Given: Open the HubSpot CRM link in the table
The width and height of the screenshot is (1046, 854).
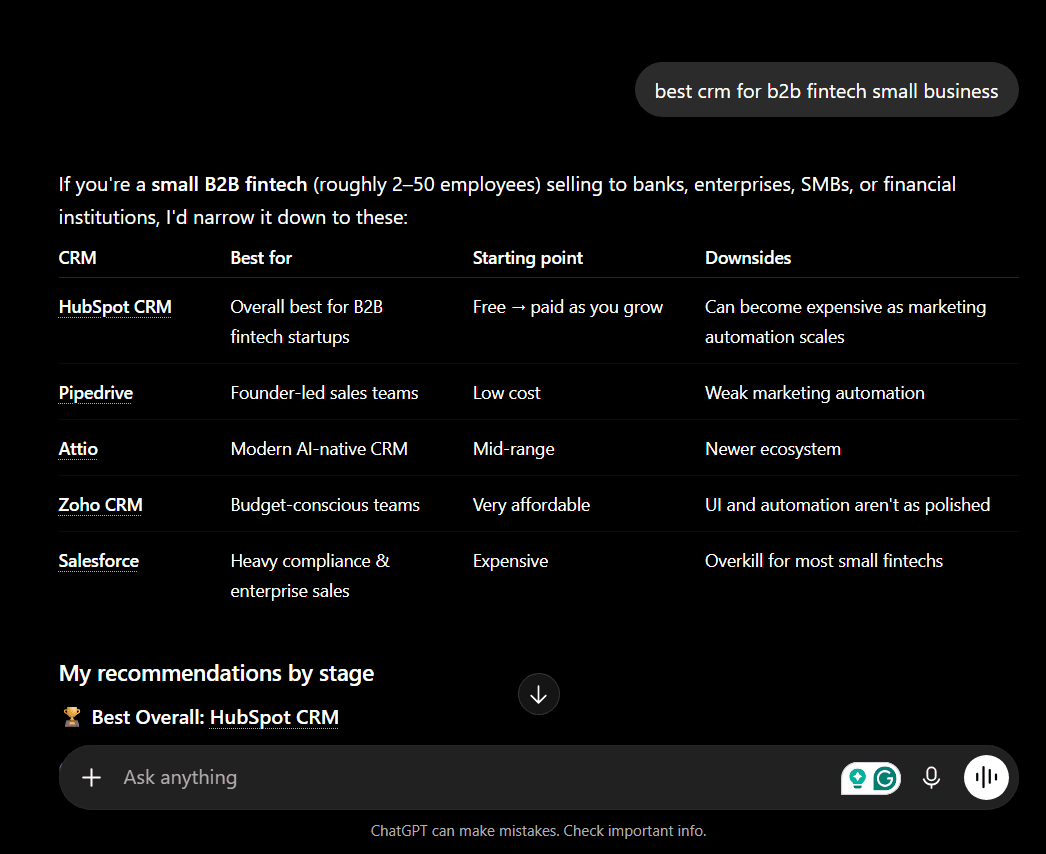Looking at the screenshot, I should (x=115, y=307).
